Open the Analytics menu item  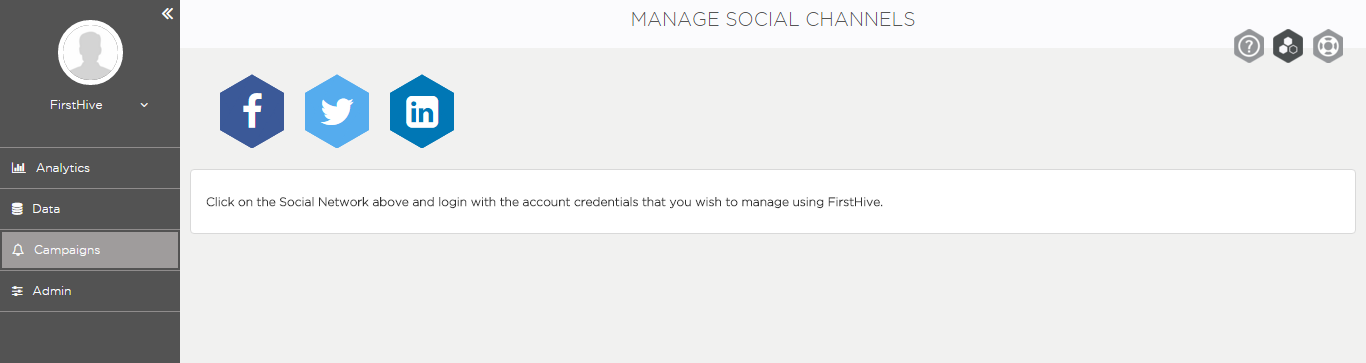coord(90,168)
